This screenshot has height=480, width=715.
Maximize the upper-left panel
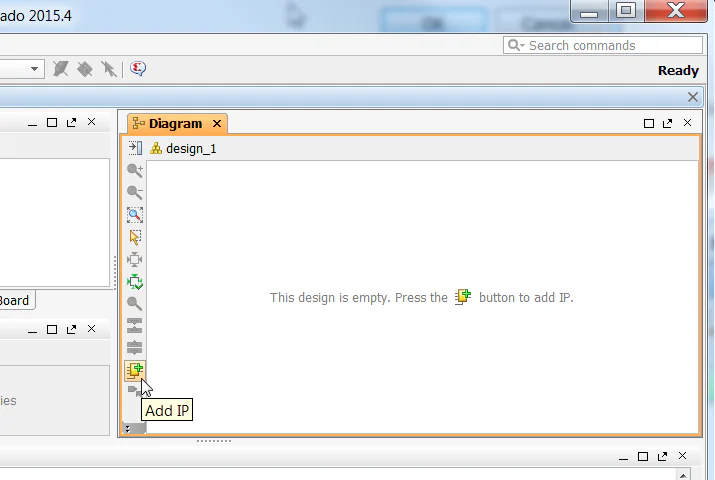52,123
